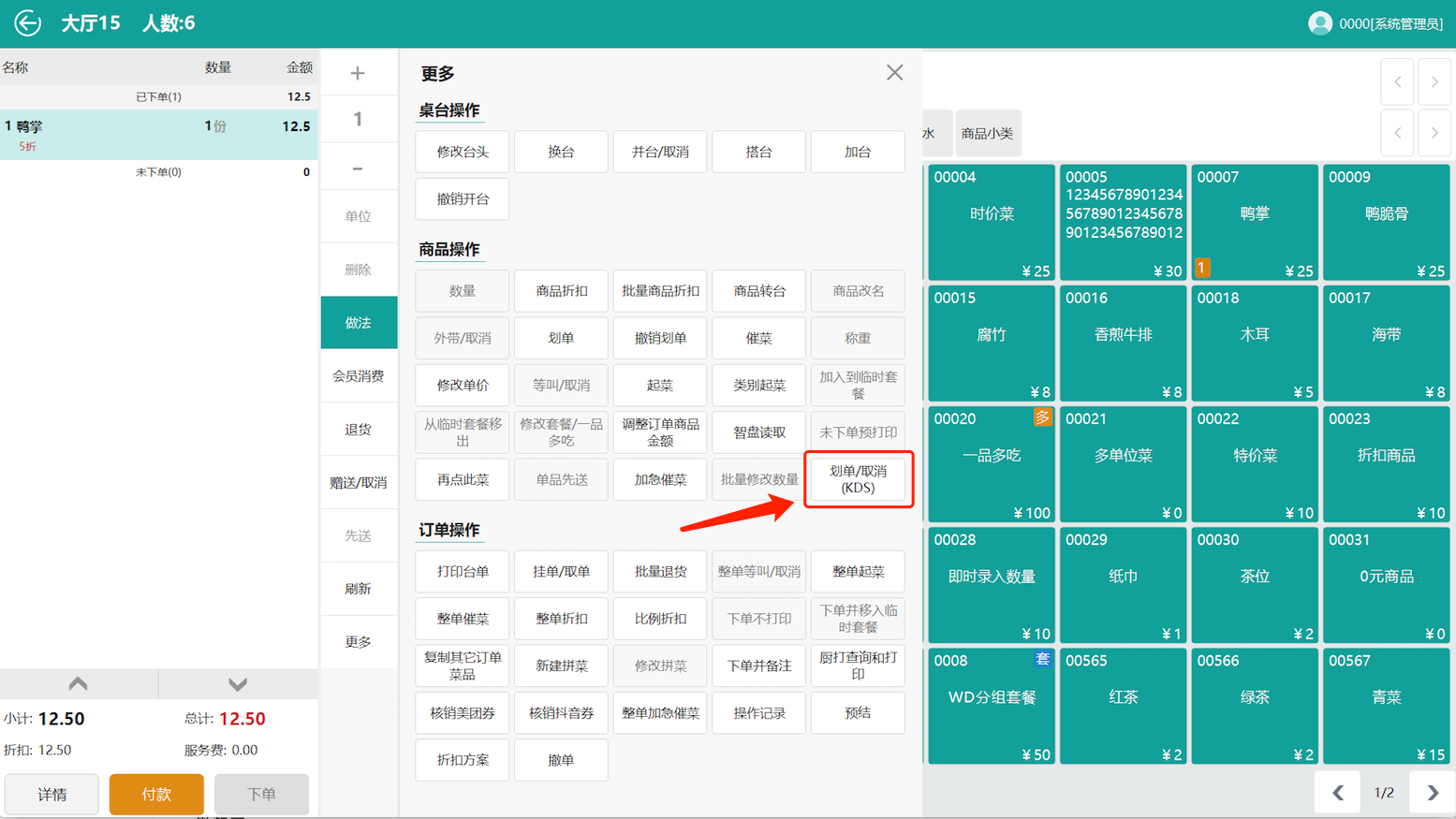Viewport: 1456px width, 819px height.
Task: Click the orange 付款 button
Action: point(156,794)
